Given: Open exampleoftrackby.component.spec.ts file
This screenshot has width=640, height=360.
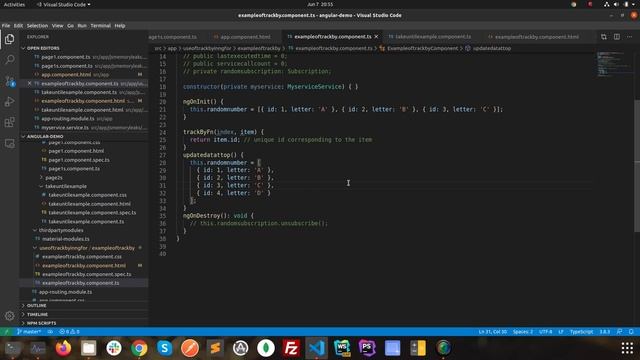Looking at the screenshot, I should tap(87, 274).
